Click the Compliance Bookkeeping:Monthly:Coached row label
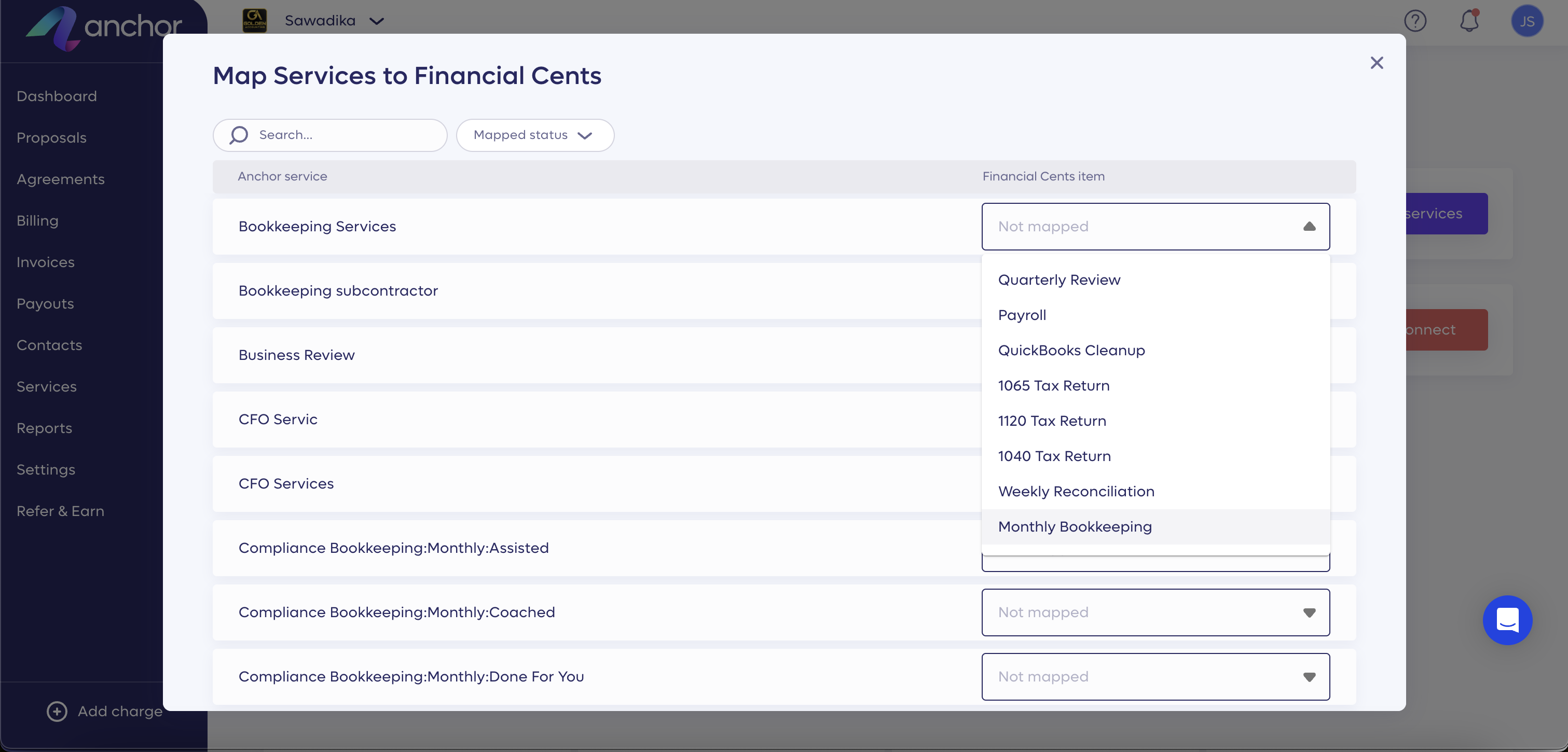The width and height of the screenshot is (1568, 752). coord(396,612)
